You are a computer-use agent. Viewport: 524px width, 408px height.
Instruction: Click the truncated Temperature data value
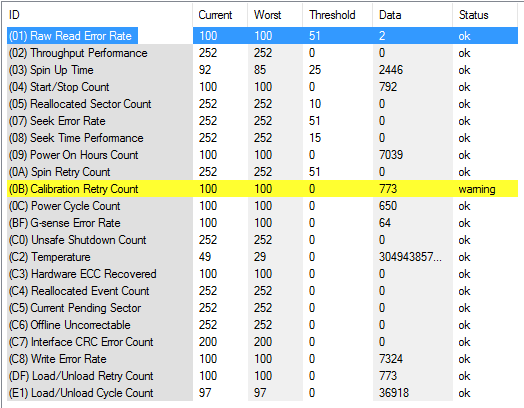(x=410, y=257)
